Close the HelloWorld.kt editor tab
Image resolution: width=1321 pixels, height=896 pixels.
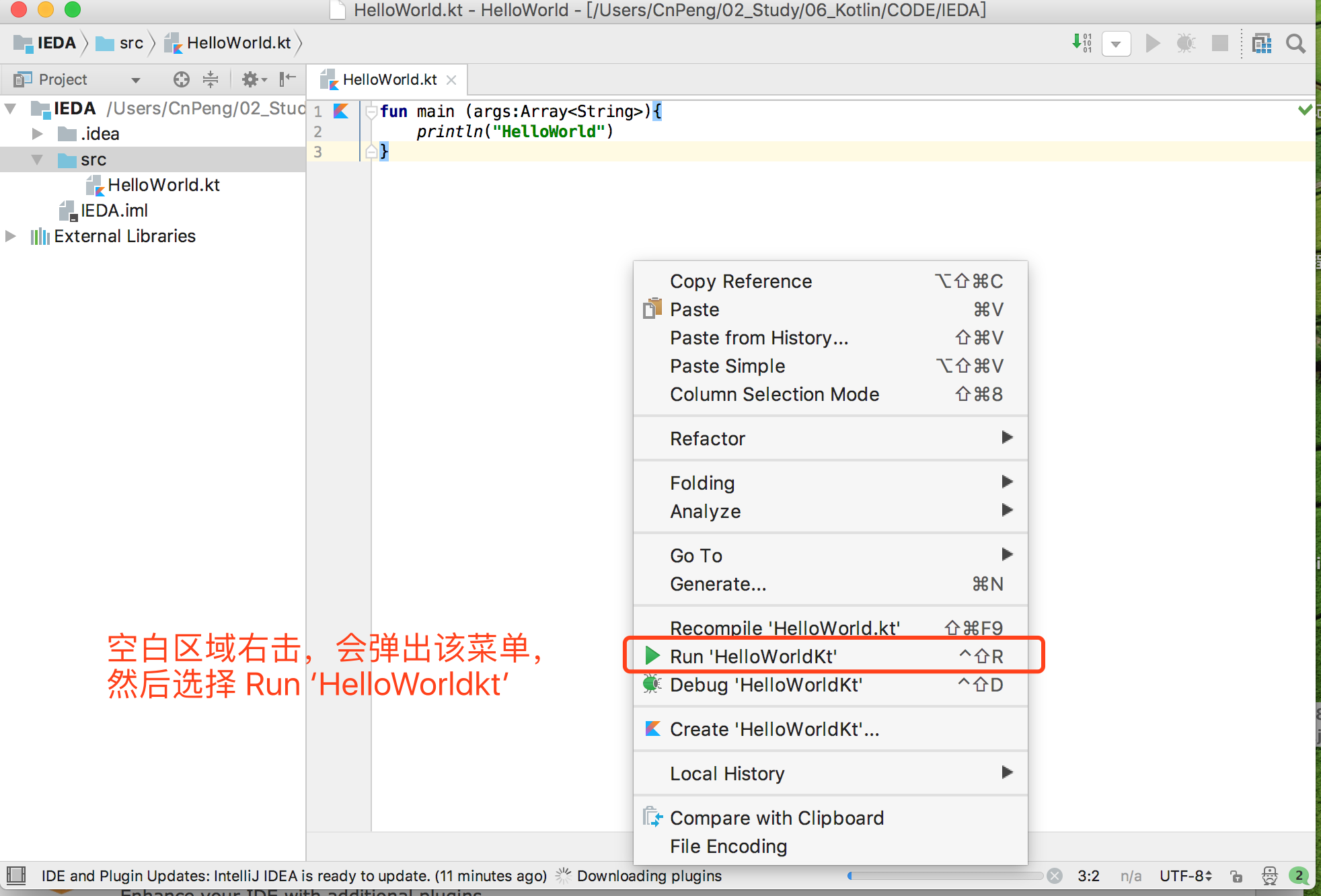pyautogui.click(x=451, y=80)
